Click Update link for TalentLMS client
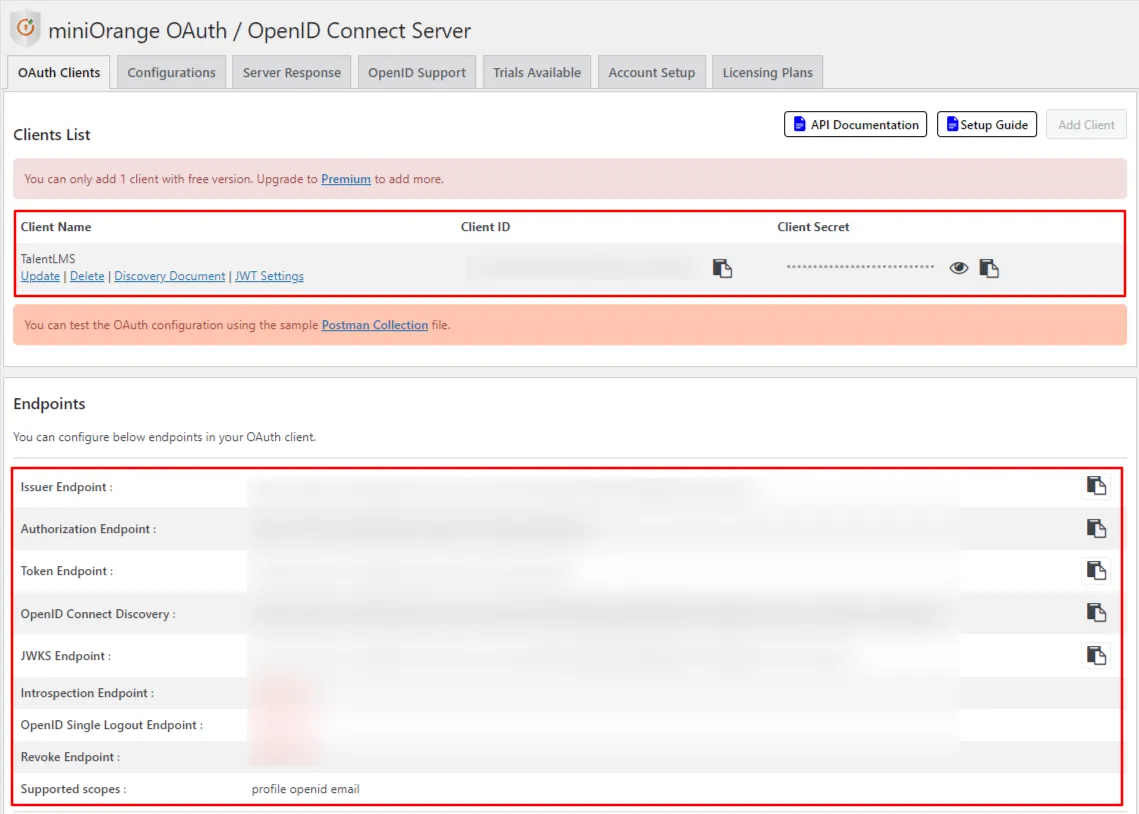The width and height of the screenshot is (1139, 814). [40, 276]
